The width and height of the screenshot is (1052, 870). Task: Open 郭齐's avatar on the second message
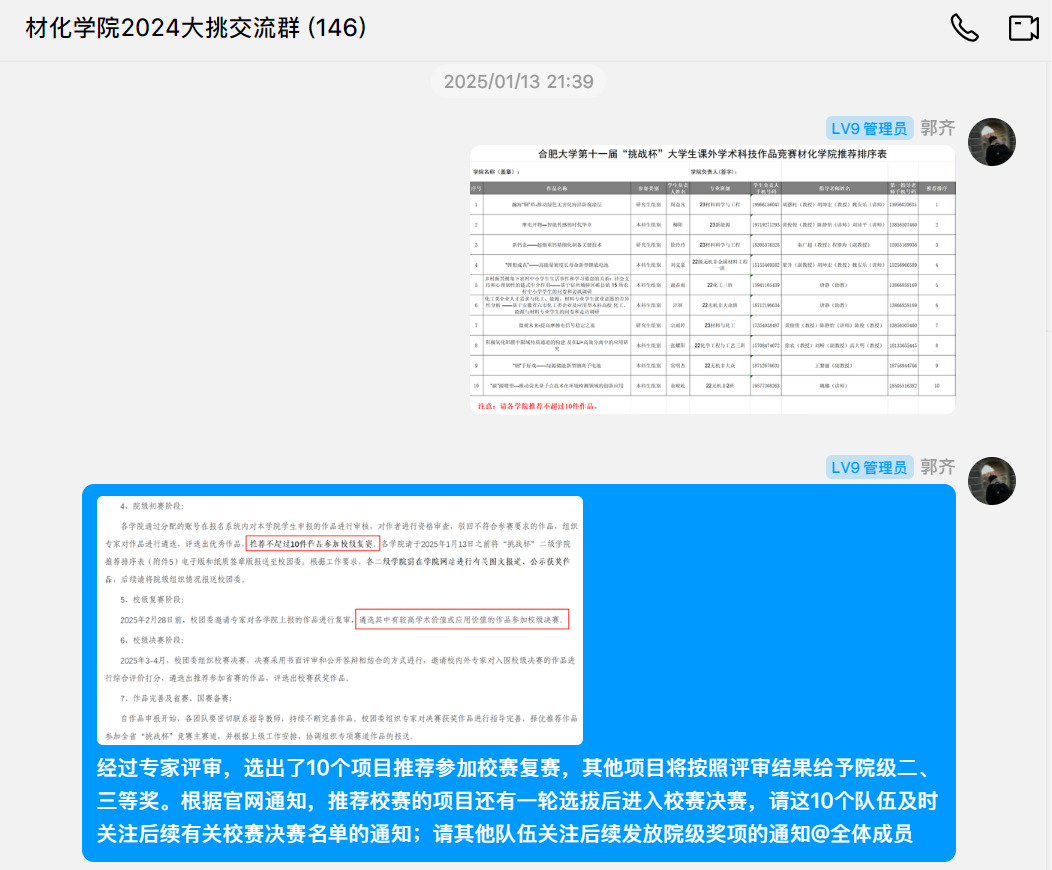point(992,481)
